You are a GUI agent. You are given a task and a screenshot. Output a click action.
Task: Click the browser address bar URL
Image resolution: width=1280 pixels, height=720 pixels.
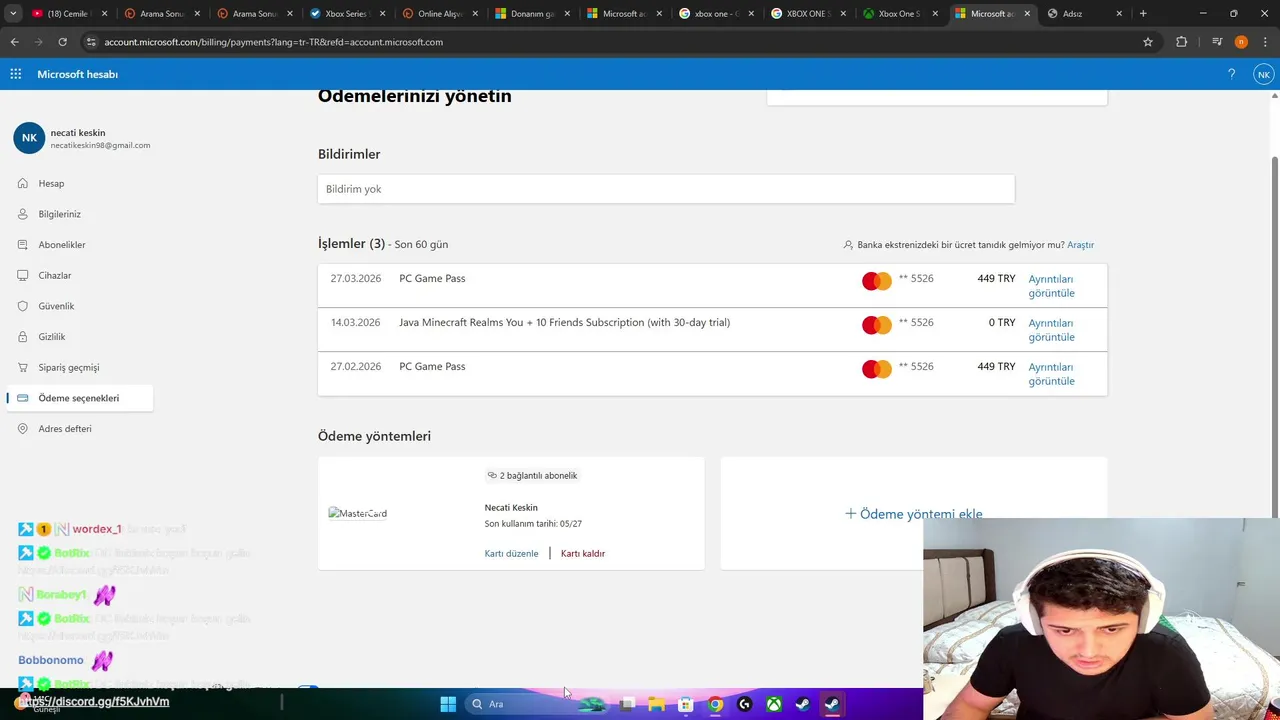pos(273,42)
